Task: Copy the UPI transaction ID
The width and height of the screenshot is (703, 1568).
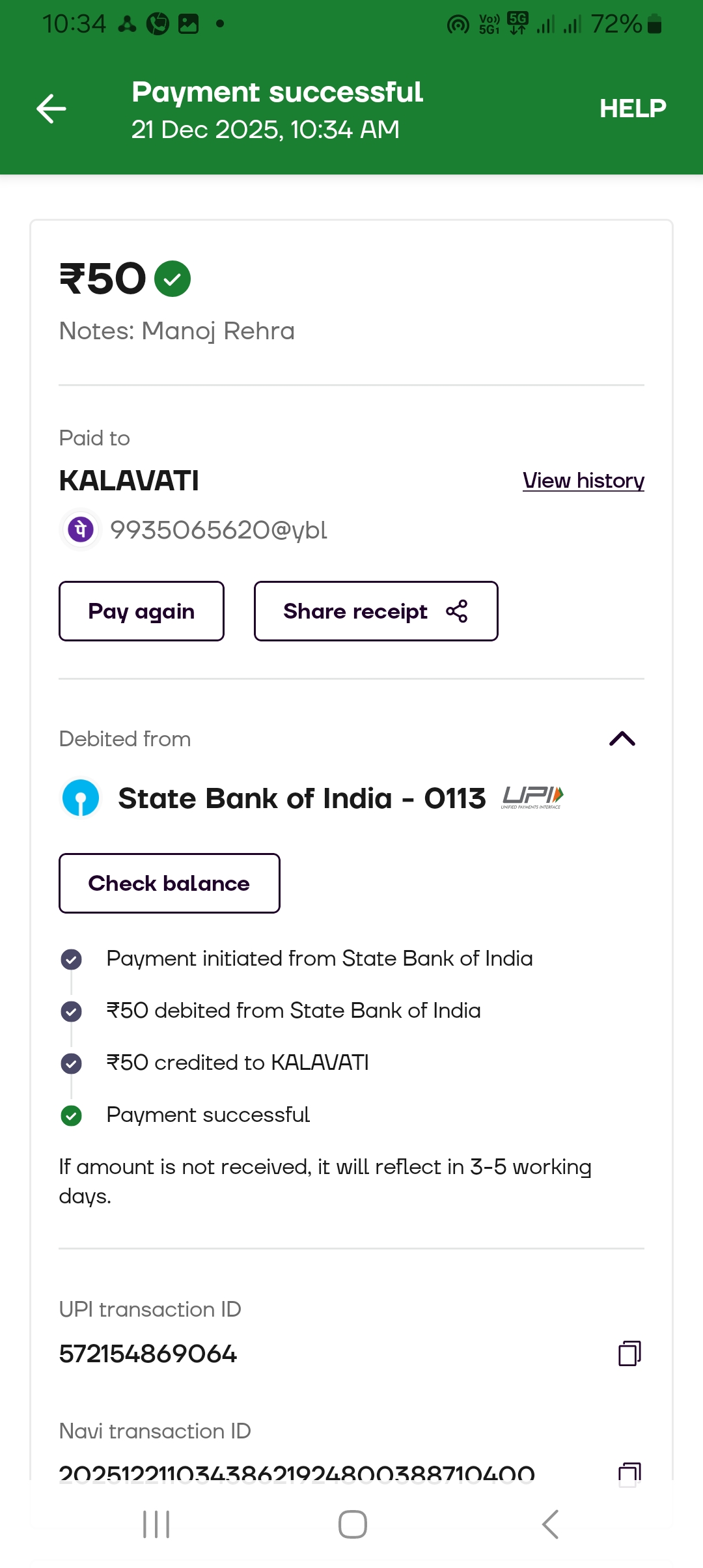Action: coord(629,1353)
